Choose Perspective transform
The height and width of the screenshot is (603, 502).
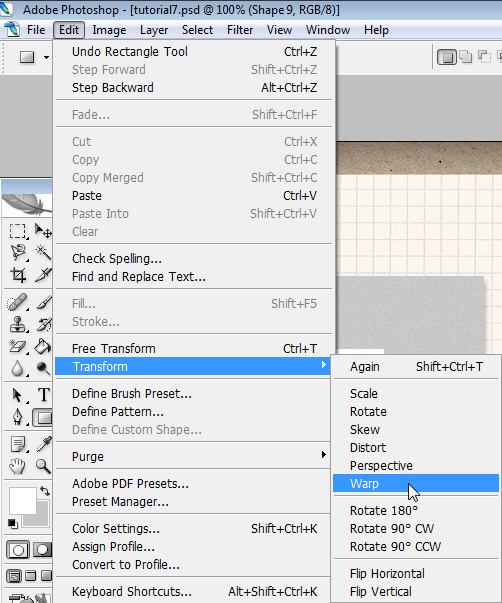coord(416,465)
